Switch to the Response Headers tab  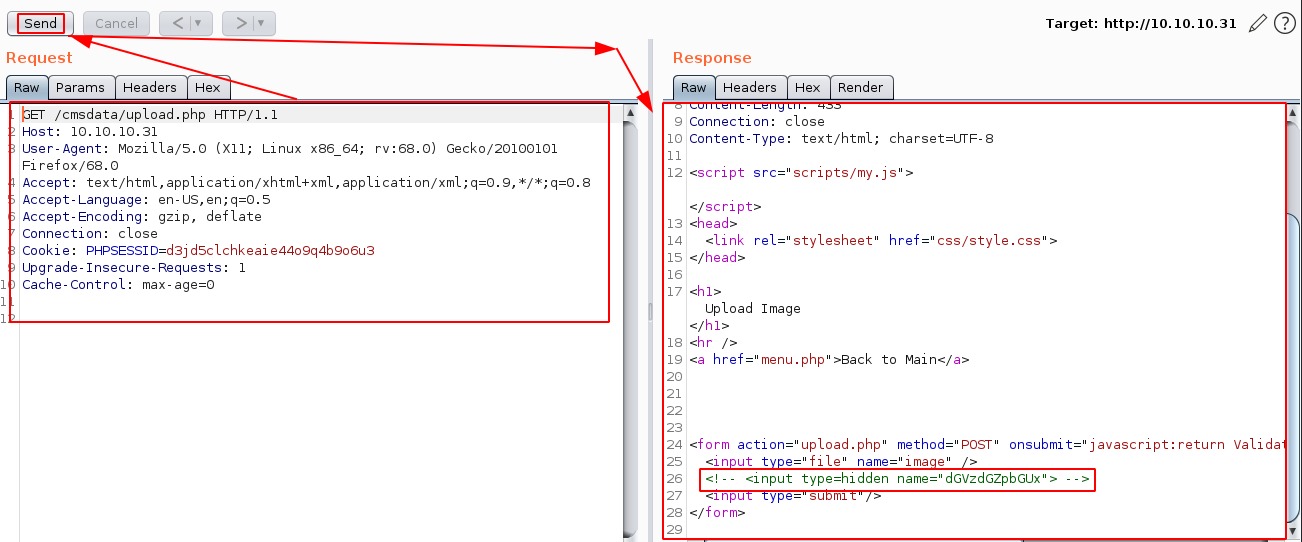[x=750, y=88]
